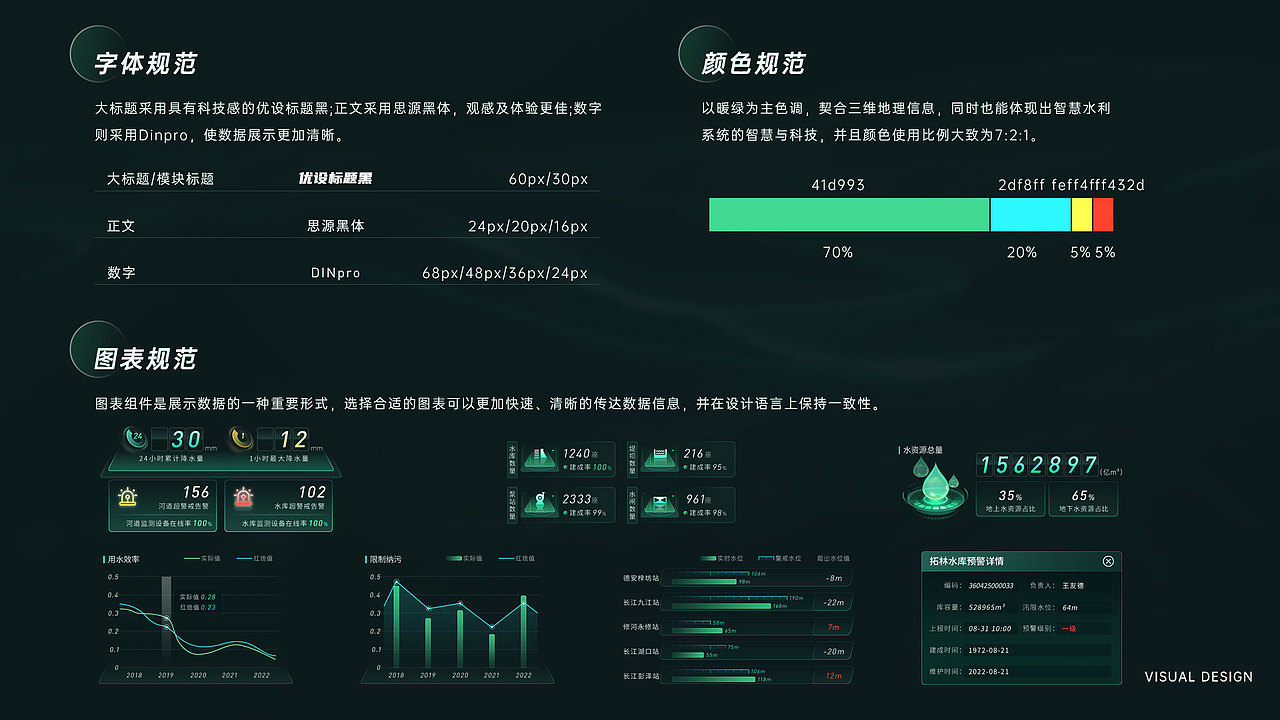Click the water gate icon beside 水闸数量
Screen dimensions: 1280x720
point(660,505)
